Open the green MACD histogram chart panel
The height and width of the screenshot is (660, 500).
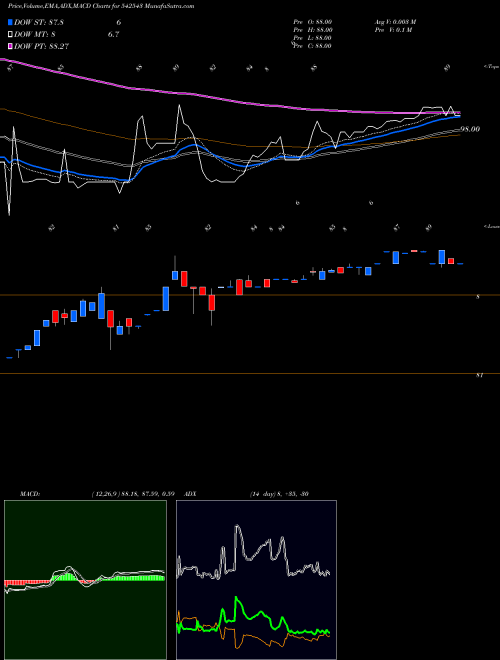click(x=85, y=580)
